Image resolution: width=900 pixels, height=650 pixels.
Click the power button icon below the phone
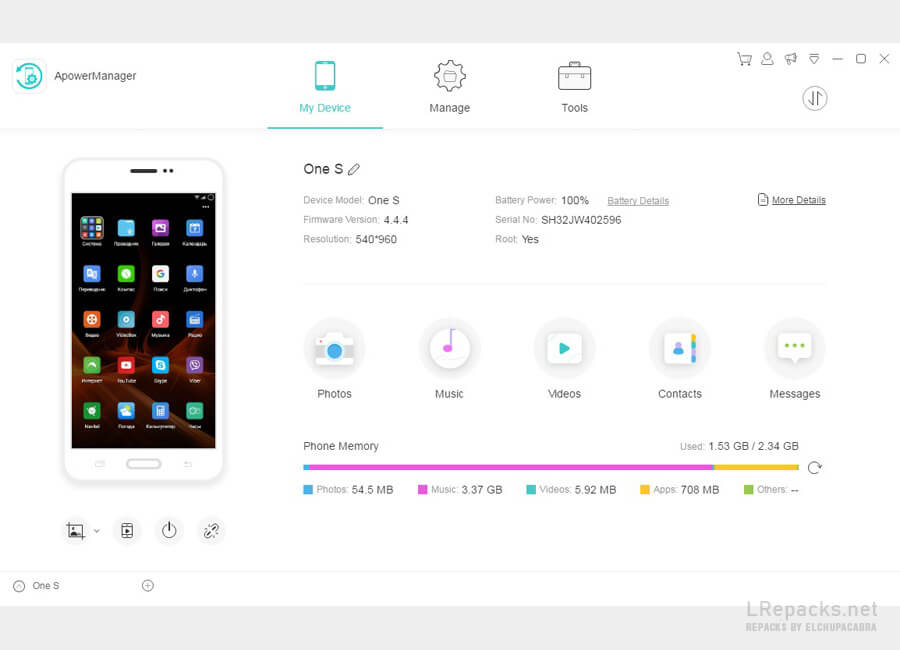click(169, 531)
